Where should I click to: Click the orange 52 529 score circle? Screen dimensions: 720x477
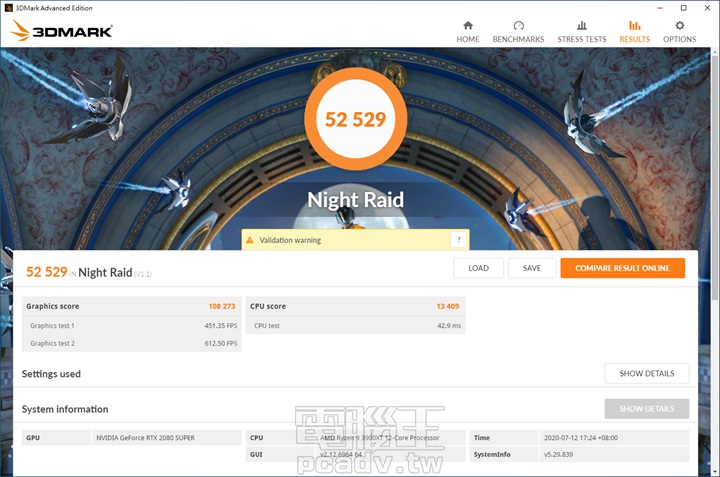354,118
